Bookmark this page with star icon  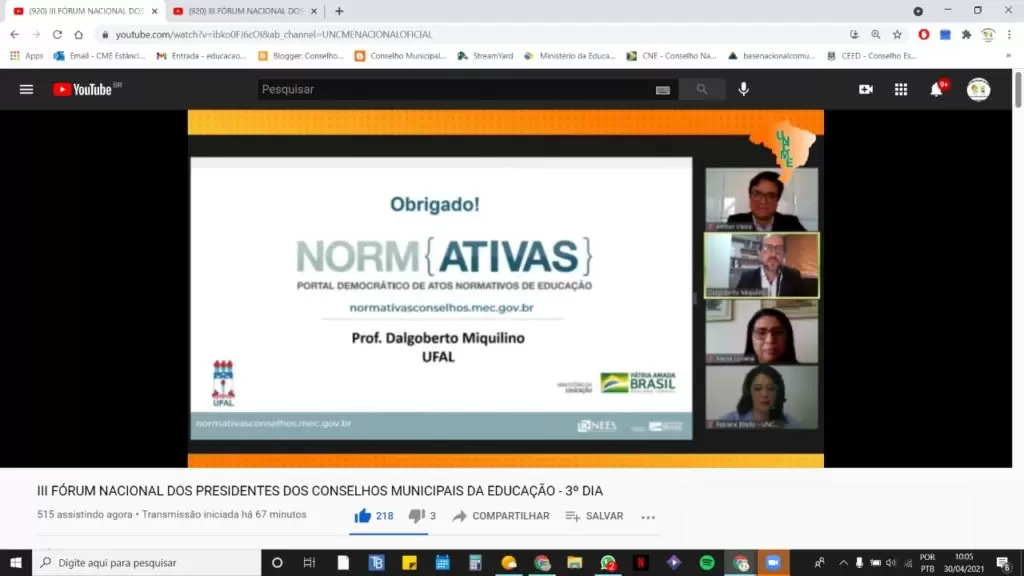897,34
